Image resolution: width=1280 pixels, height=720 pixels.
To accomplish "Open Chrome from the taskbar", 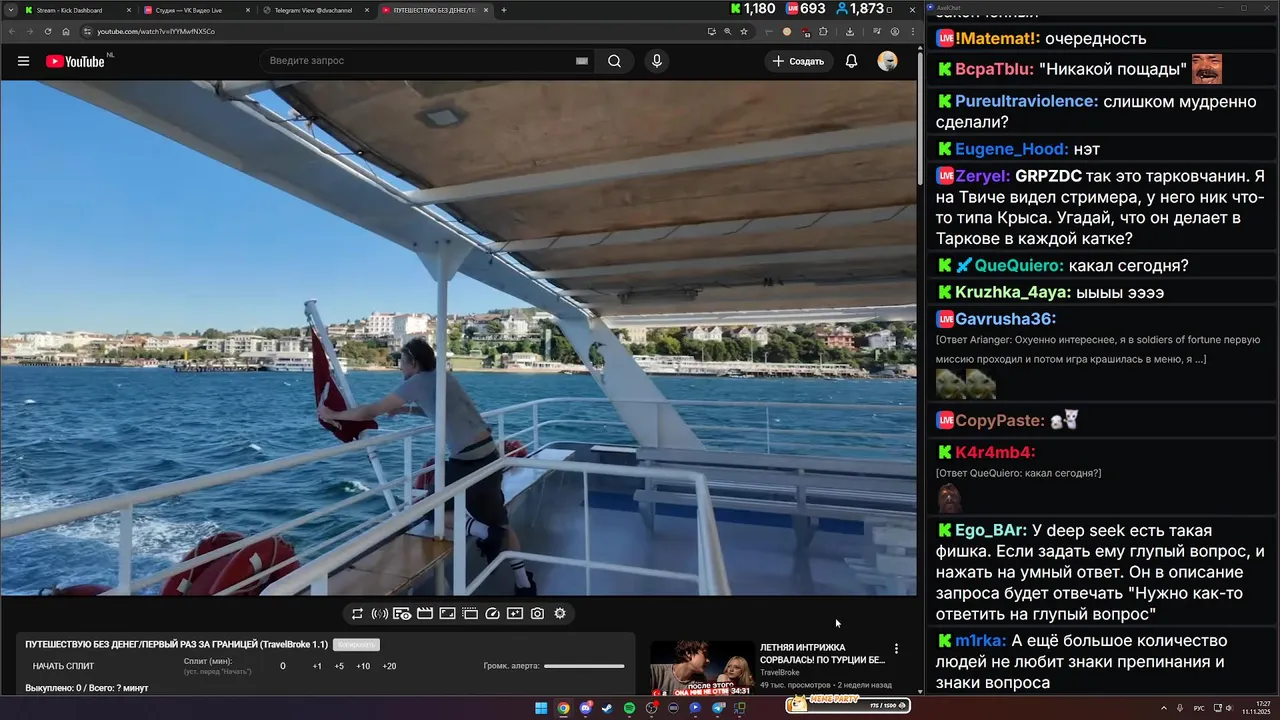I will point(563,708).
